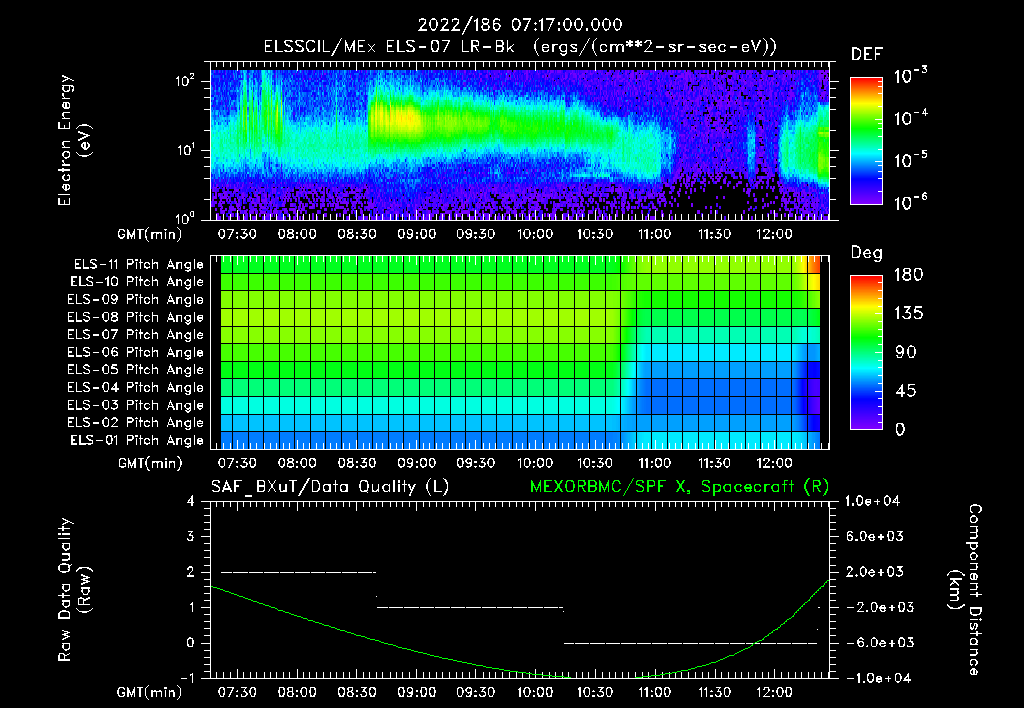Click the data quality line segment at level 1
Screen dimensions: 1024x708
[x=470, y=607]
